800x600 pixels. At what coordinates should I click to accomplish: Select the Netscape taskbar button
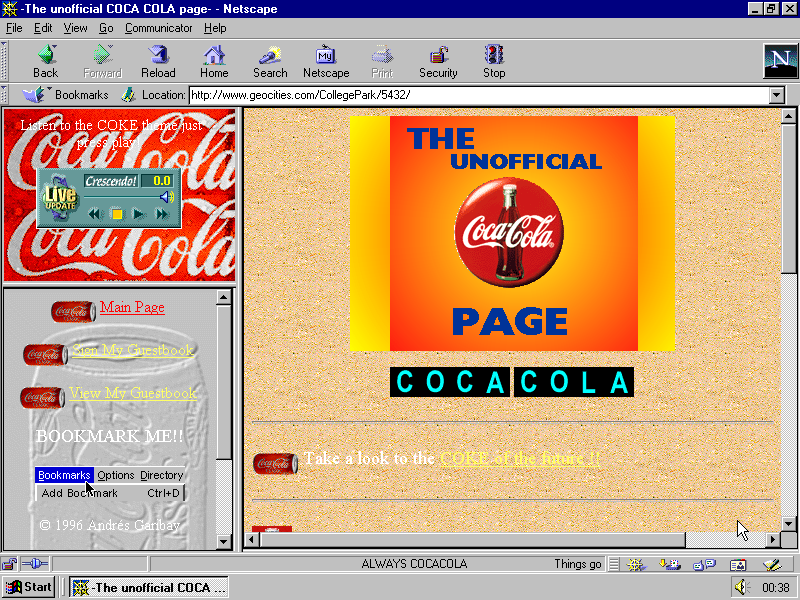click(x=149, y=587)
